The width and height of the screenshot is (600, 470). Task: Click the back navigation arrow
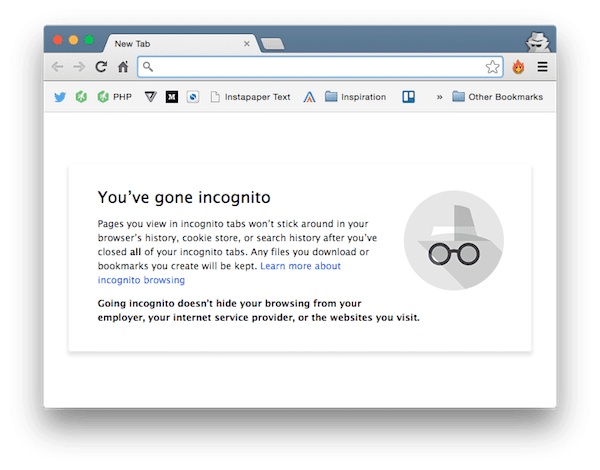57,67
